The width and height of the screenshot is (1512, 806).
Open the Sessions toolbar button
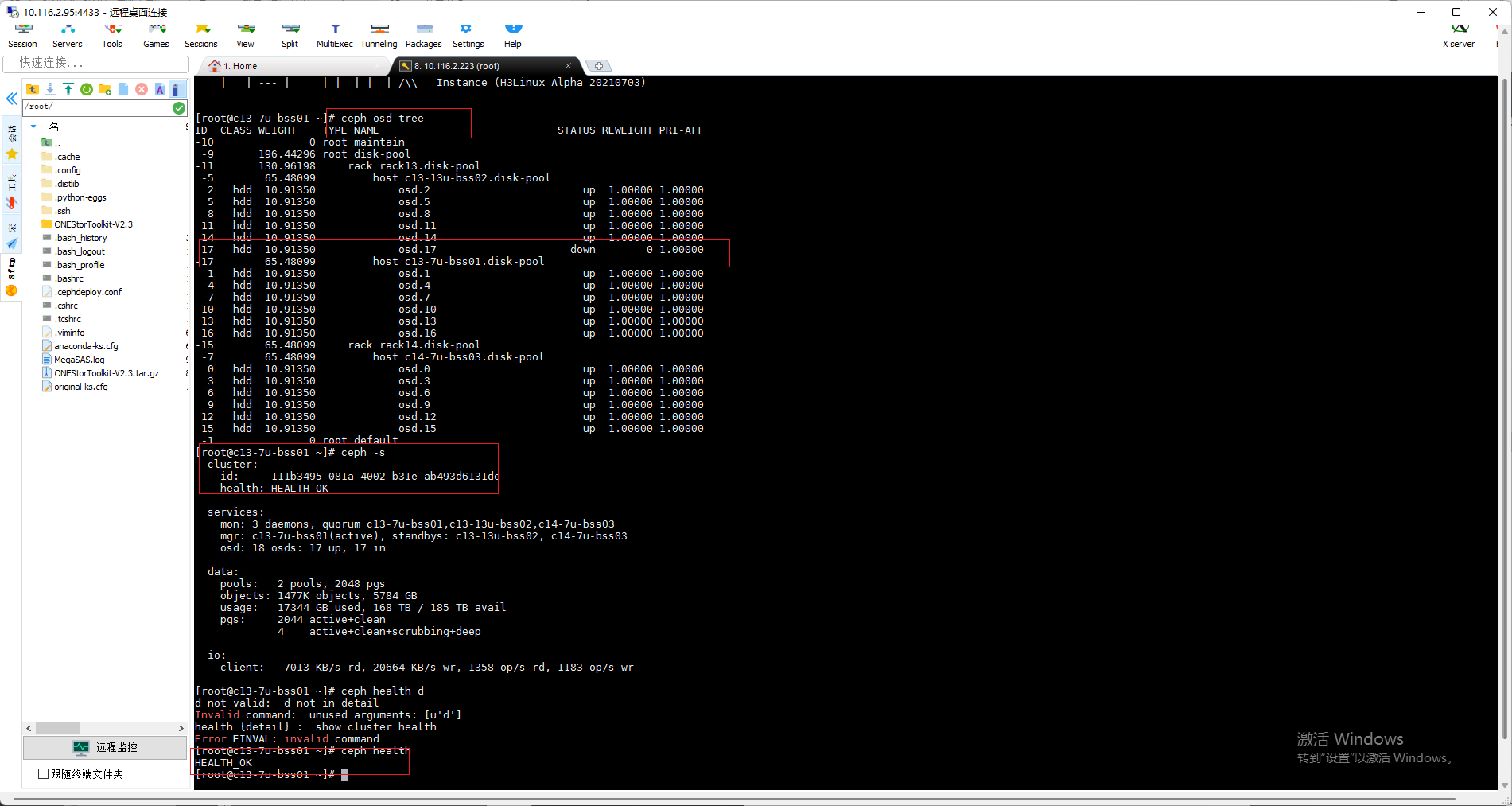coord(201,36)
